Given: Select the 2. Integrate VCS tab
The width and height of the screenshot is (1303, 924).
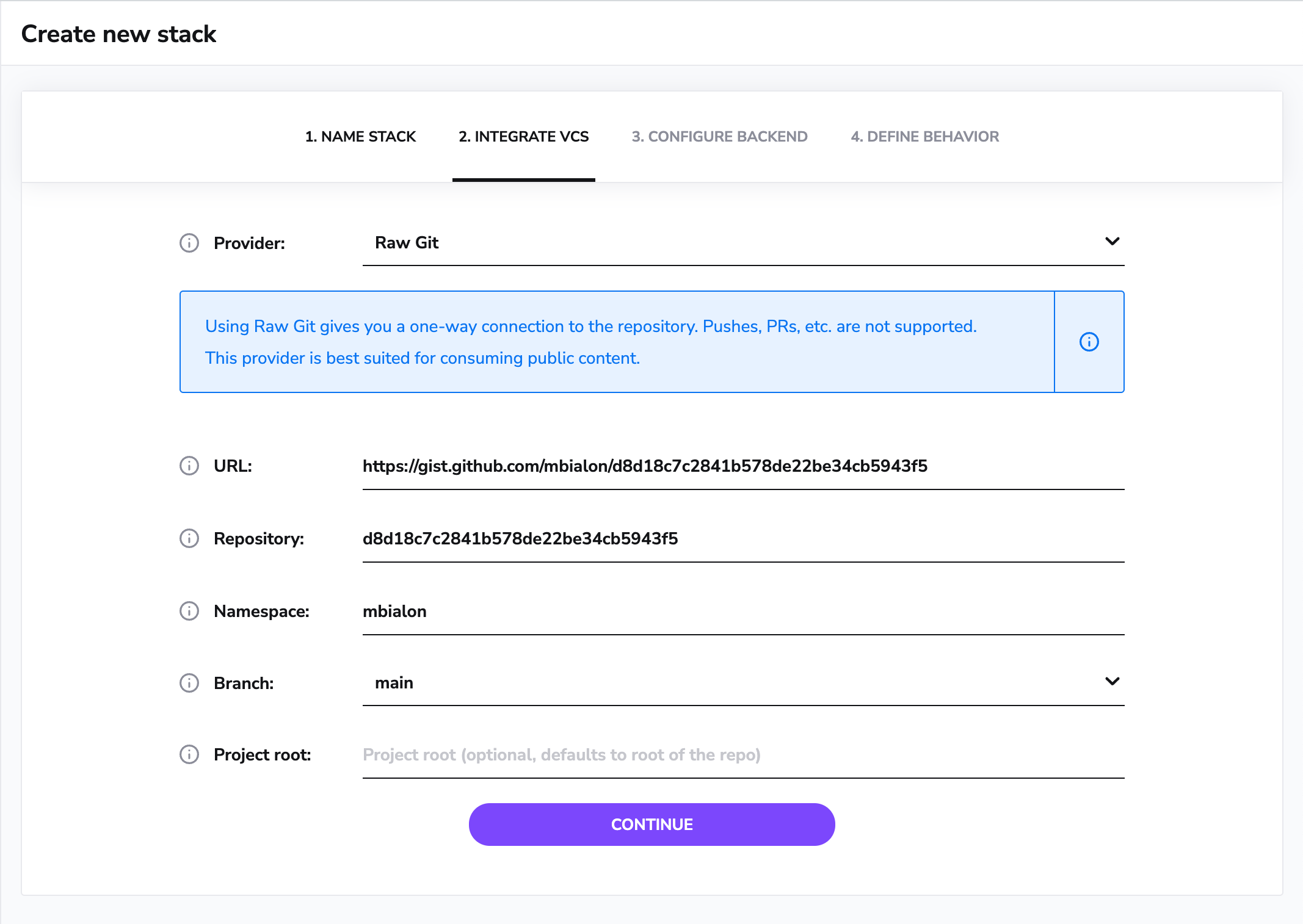Looking at the screenshot, I should pos(523,137).
